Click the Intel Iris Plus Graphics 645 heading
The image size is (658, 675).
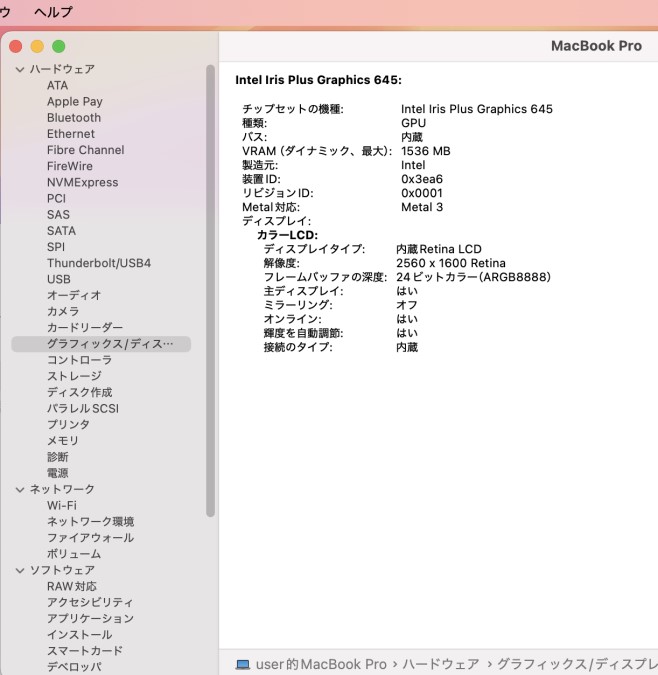[318, 80]
